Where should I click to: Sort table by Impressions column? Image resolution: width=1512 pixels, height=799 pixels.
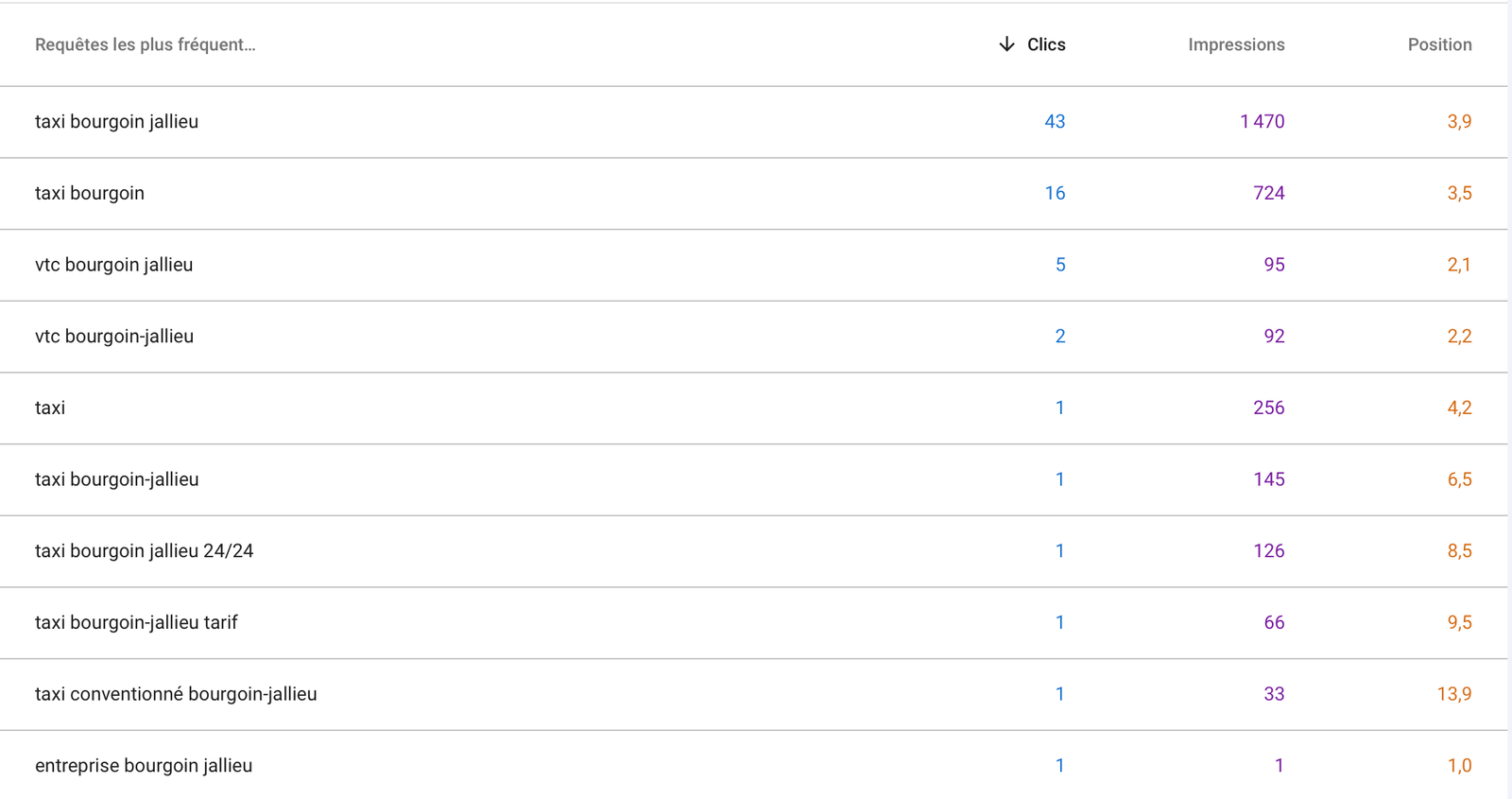(x=1236, y=44)
